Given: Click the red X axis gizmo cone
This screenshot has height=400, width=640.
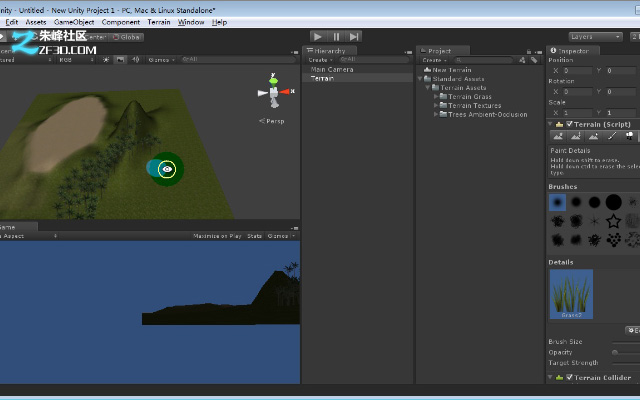Looking at the screenshot, I should pos(284,91).
